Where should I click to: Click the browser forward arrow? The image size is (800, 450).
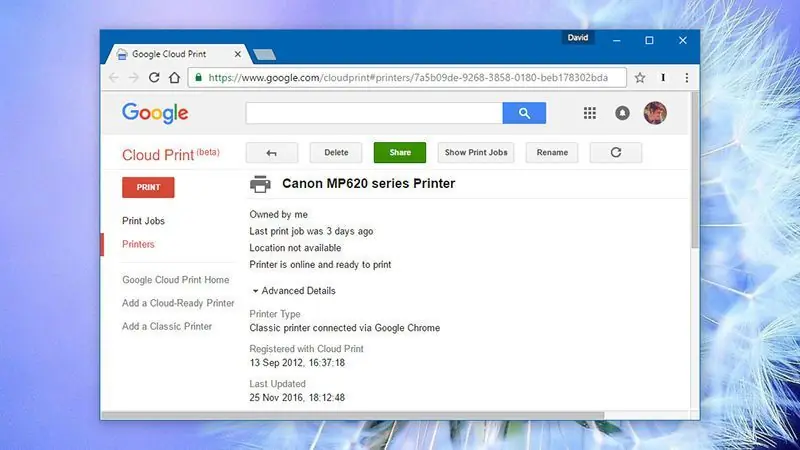tap(134, 78)
